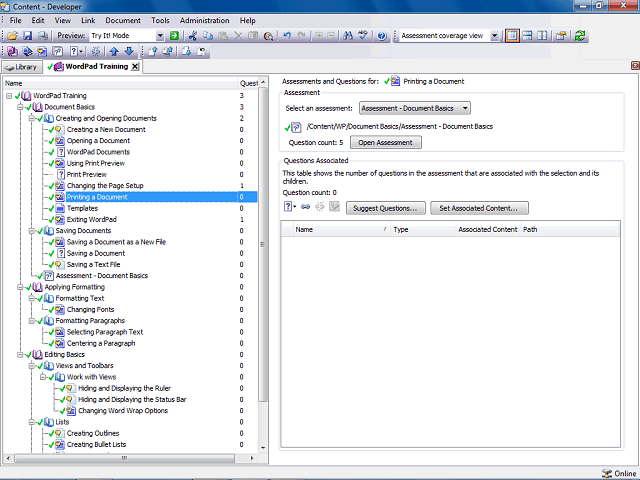Run spell check with ABC checkmark icon
640x480 pixels.
point(363,36)
